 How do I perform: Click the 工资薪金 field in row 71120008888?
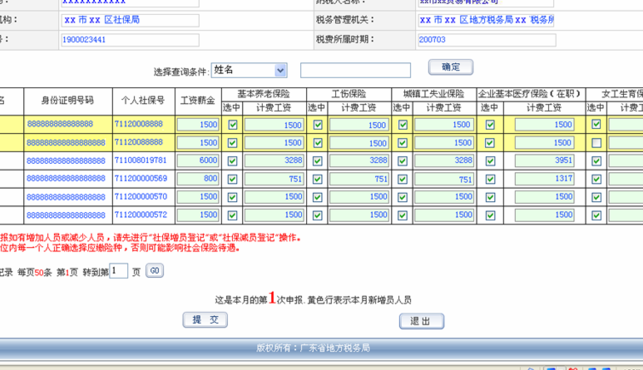coord(198,124)
